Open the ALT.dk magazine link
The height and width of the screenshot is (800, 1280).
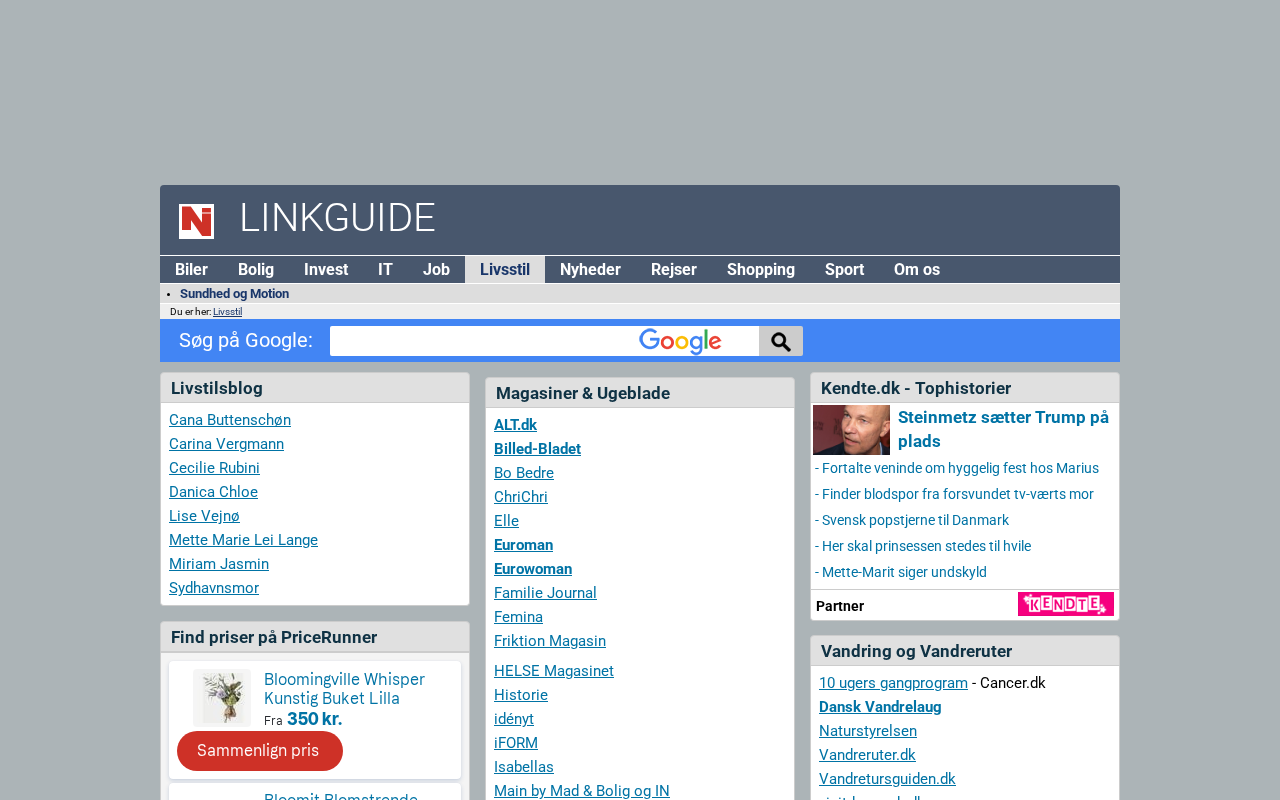click(x=515, y=425)
